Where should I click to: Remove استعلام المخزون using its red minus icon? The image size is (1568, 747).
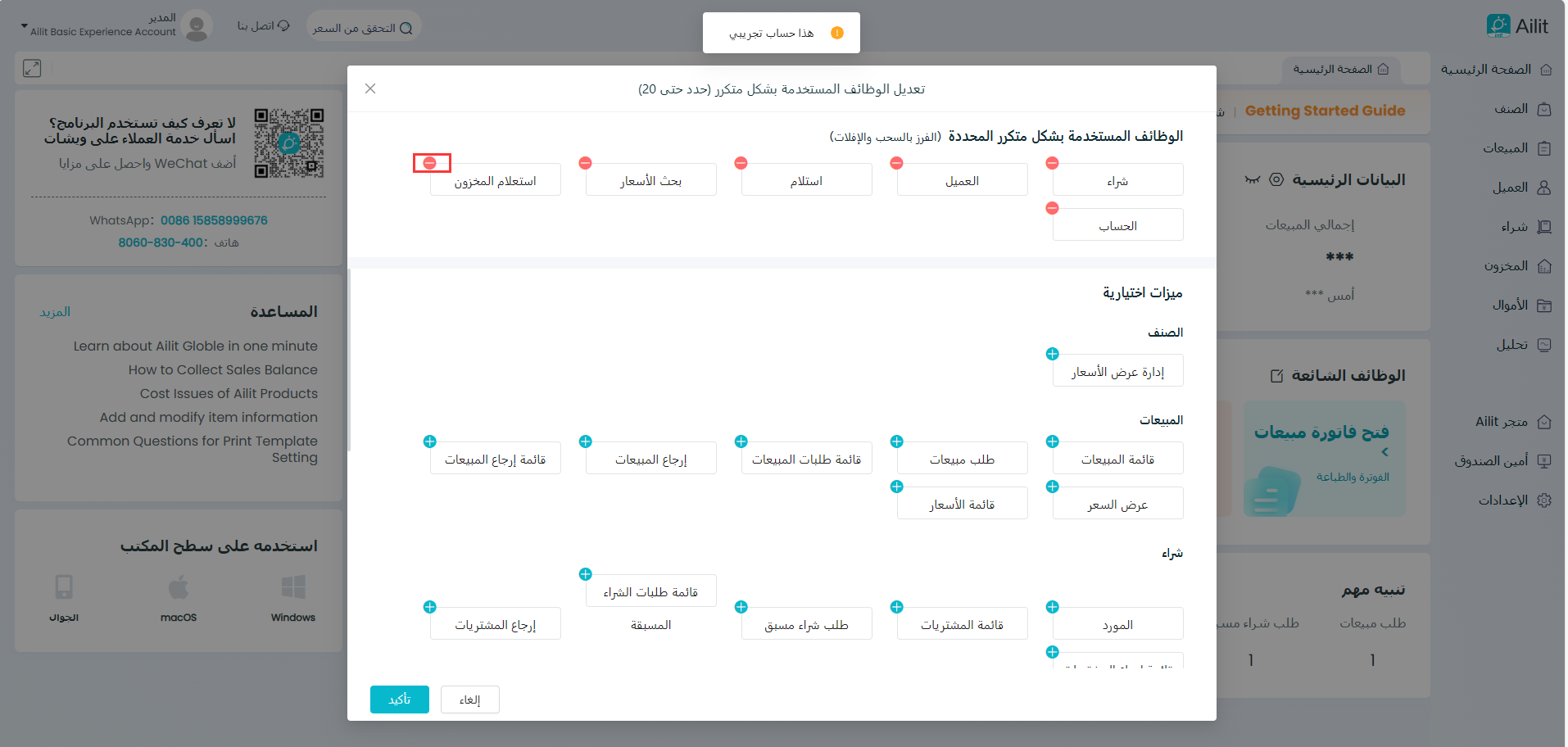pyautogui.click(x=430, y=163)
